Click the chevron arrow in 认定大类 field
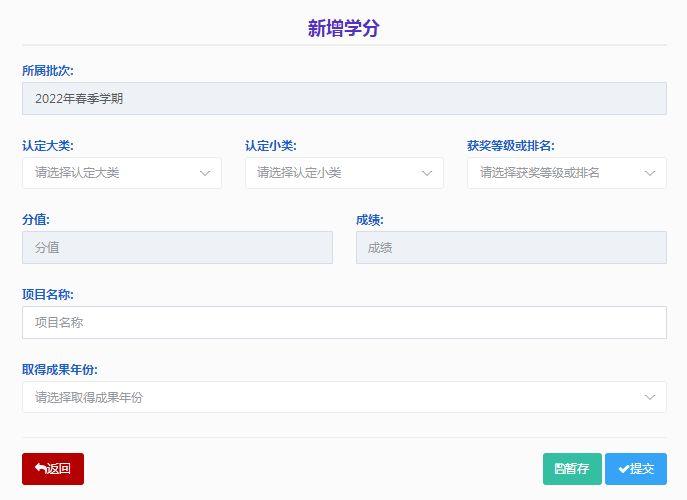This screenshot has width=687, height=500. pos(205,173)
